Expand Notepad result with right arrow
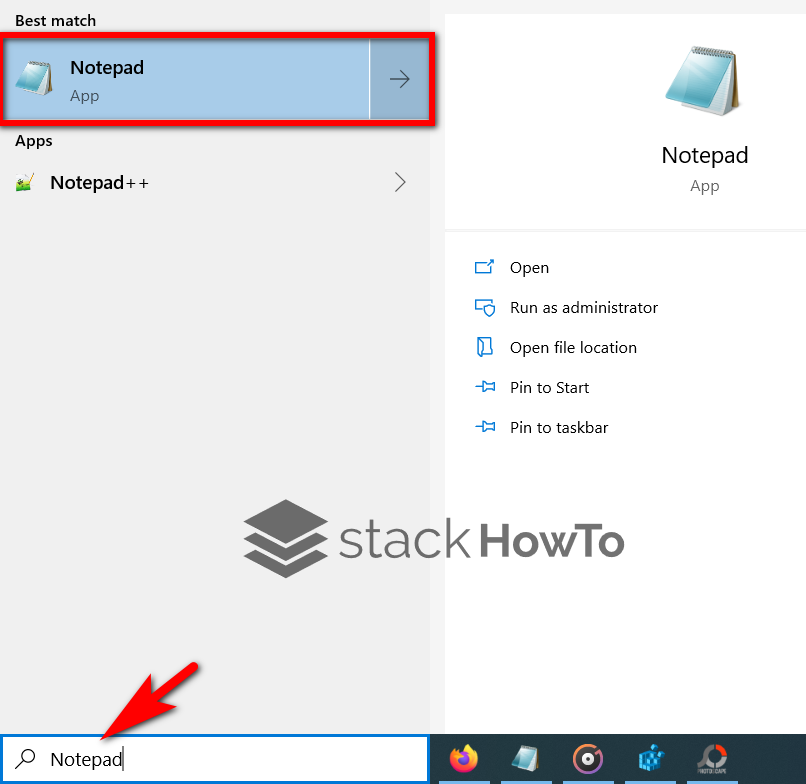 pos(399,79)
